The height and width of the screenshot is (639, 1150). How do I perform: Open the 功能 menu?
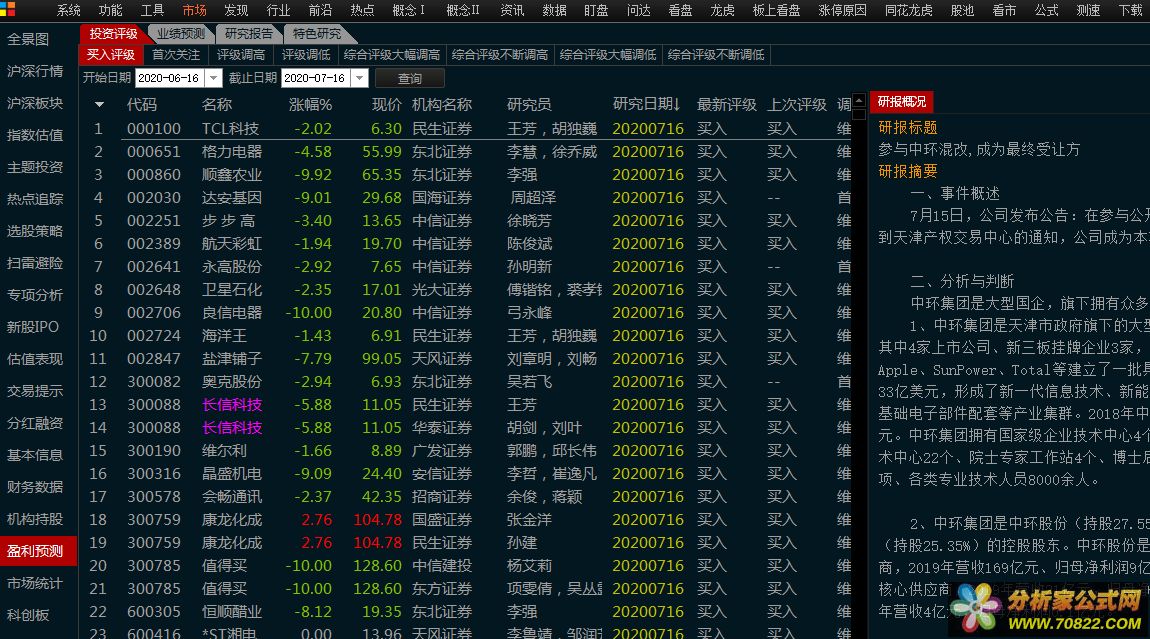110,10
